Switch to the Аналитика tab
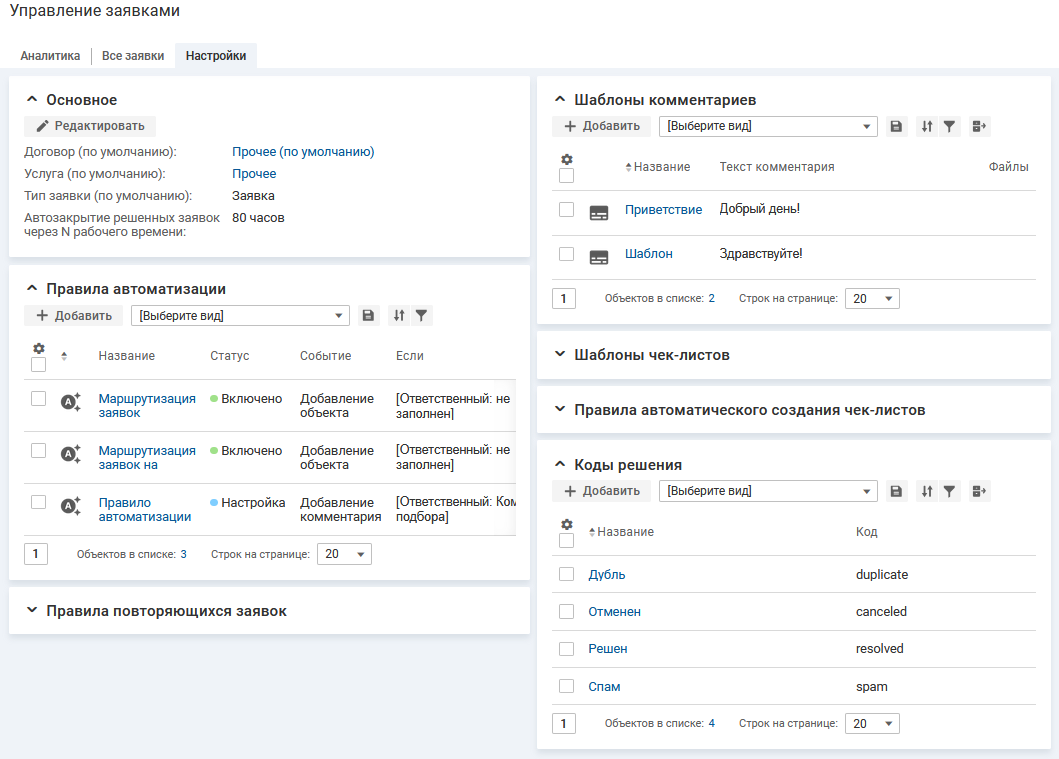 [x=50, y=56]
